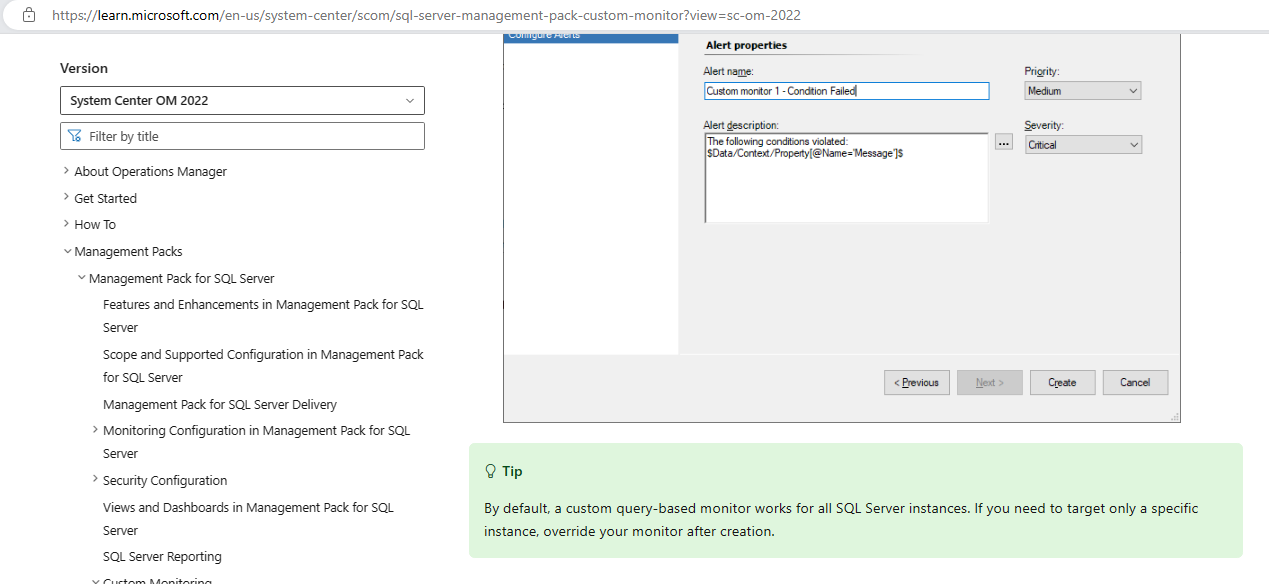Click the Cancel button
The width and height of the screenshot is (1269, 584).
pos(1135,382)
